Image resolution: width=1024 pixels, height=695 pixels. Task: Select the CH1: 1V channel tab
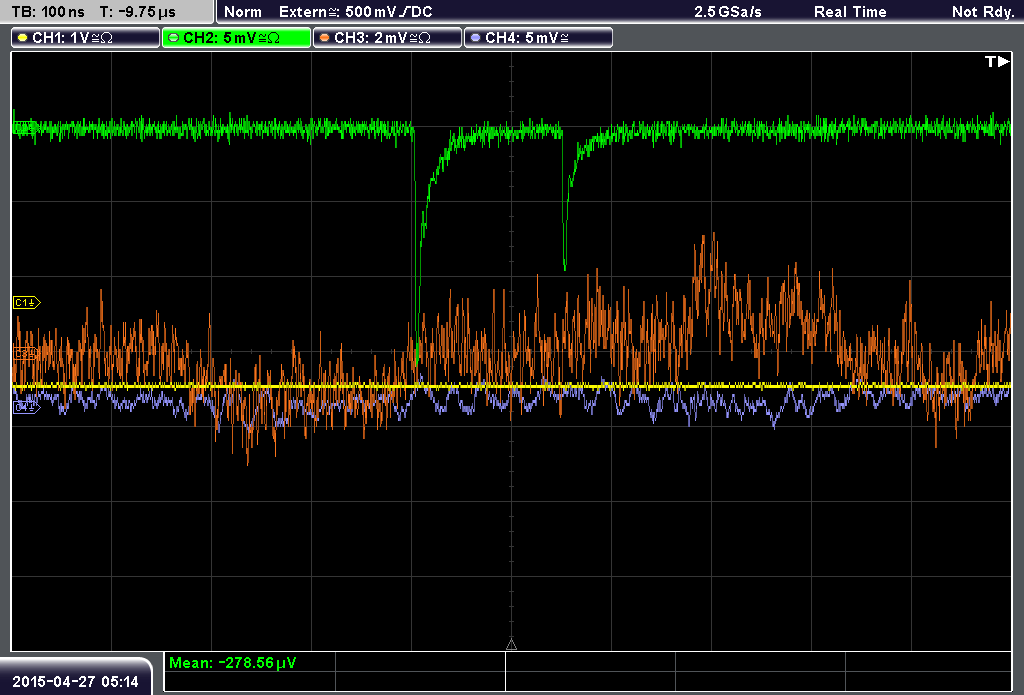tap(86, 38)
